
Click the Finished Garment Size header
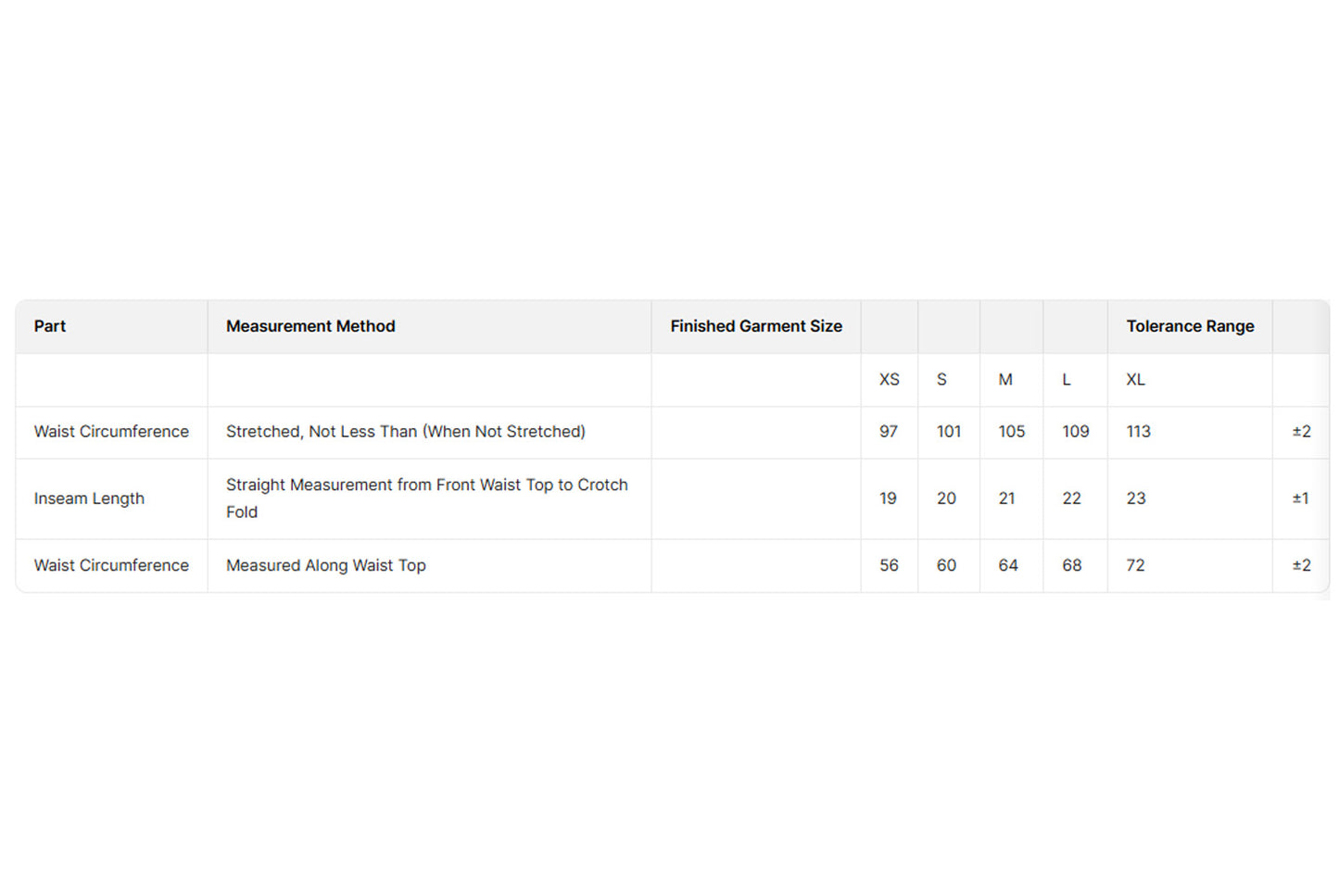coord(756,326)
